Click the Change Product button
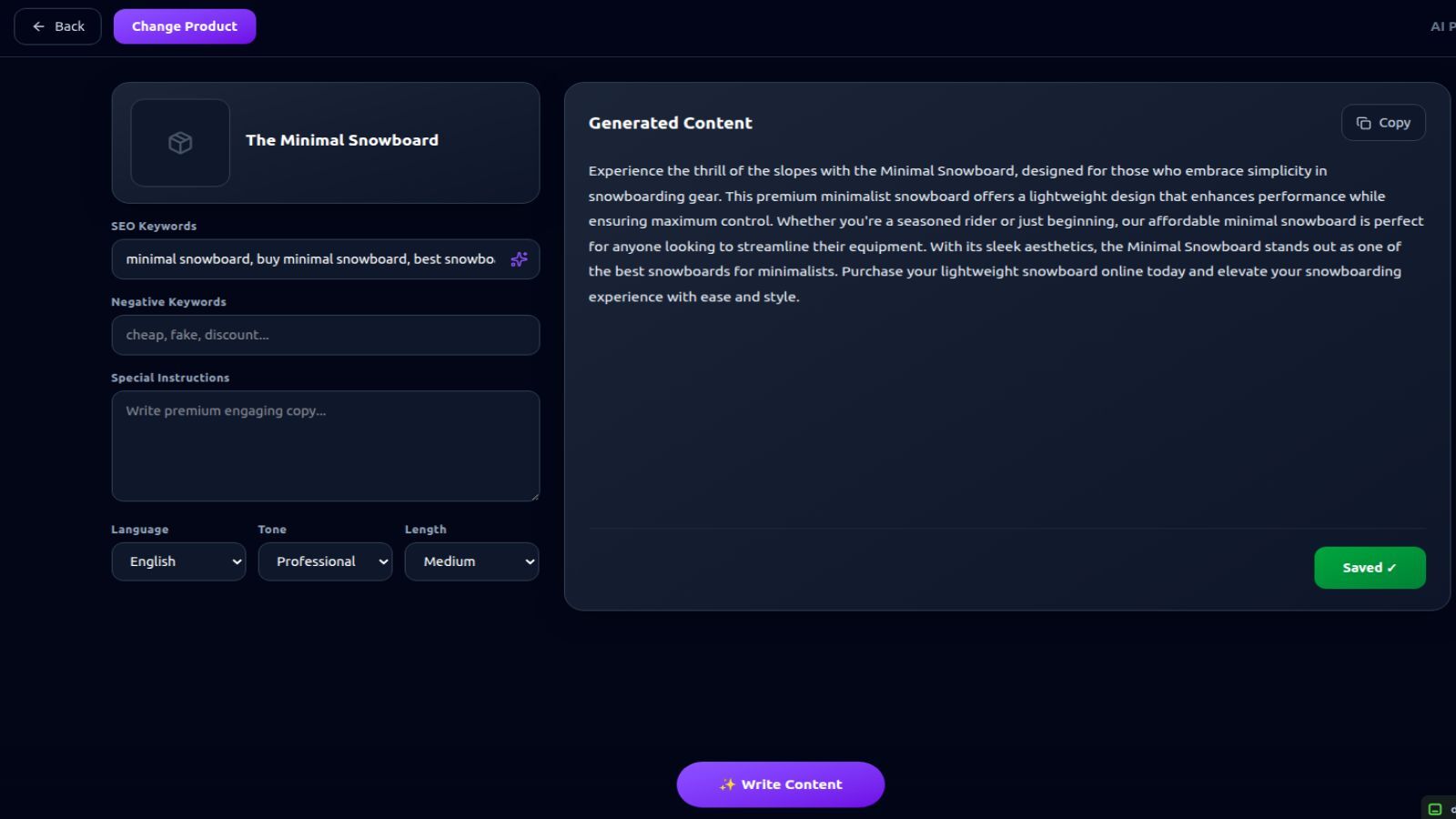Image resolution: width=1456 pixels, height=819 pixels. [x=185, y=26]
